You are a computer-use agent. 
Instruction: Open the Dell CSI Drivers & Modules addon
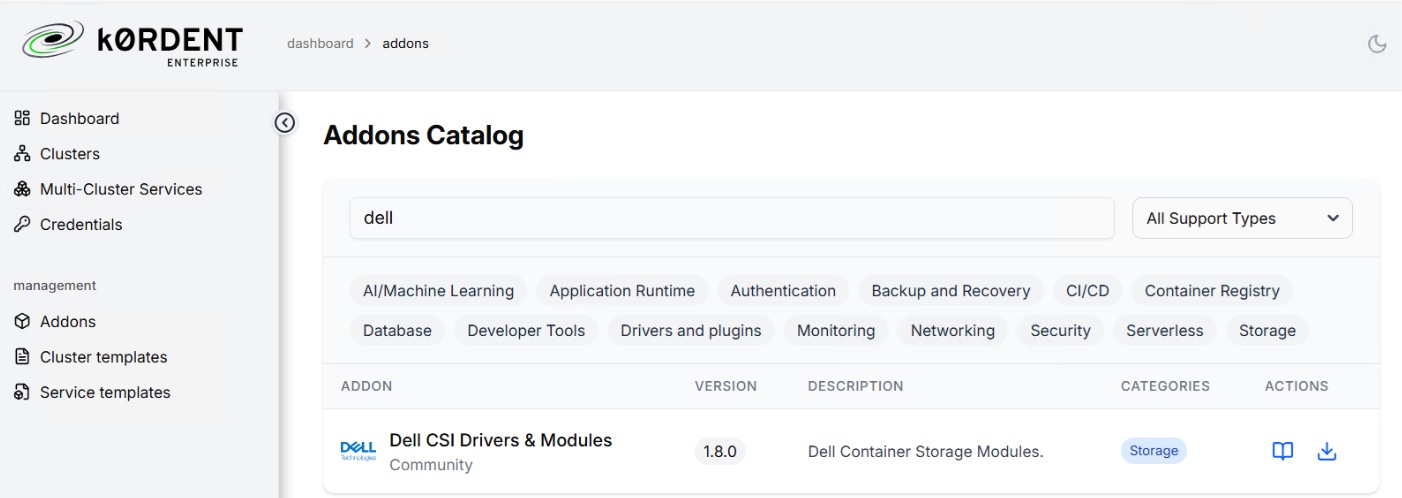click(x=500, y=440)
